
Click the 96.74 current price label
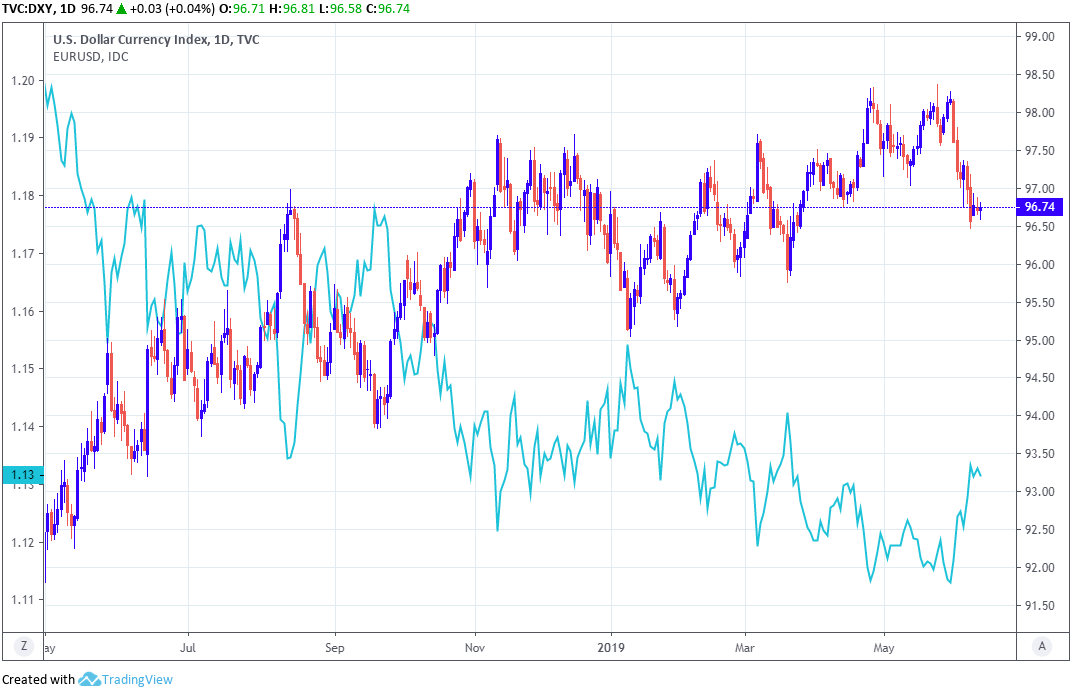pyautogui.click(x=1034, y=207)
